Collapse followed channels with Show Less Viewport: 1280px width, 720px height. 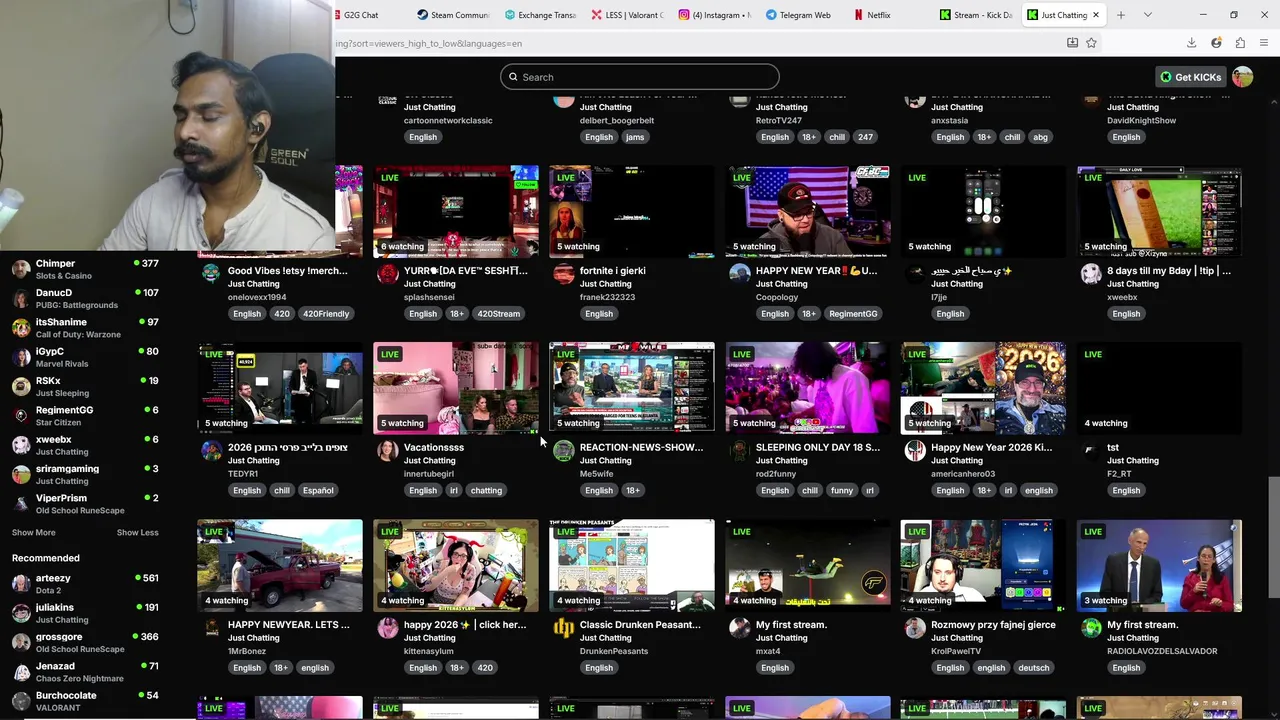[137, 533]
